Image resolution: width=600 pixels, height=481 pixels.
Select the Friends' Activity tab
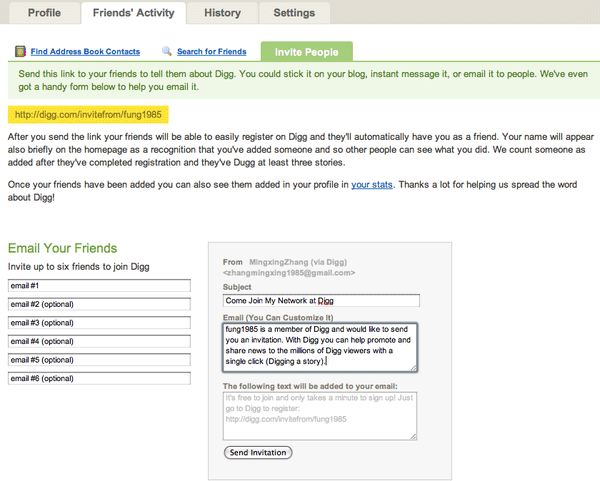[134, 13]
